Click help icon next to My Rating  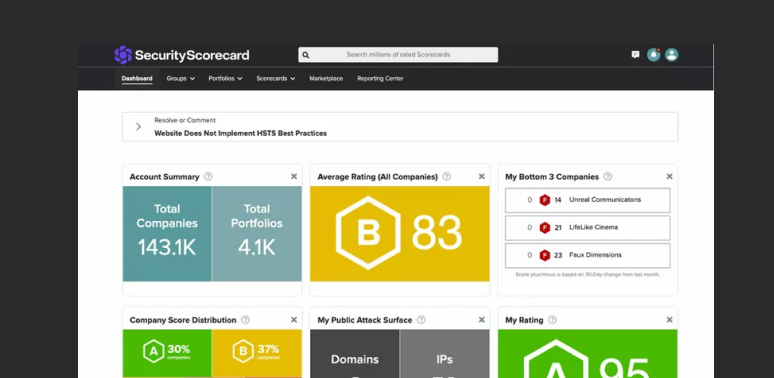(552, 320)
